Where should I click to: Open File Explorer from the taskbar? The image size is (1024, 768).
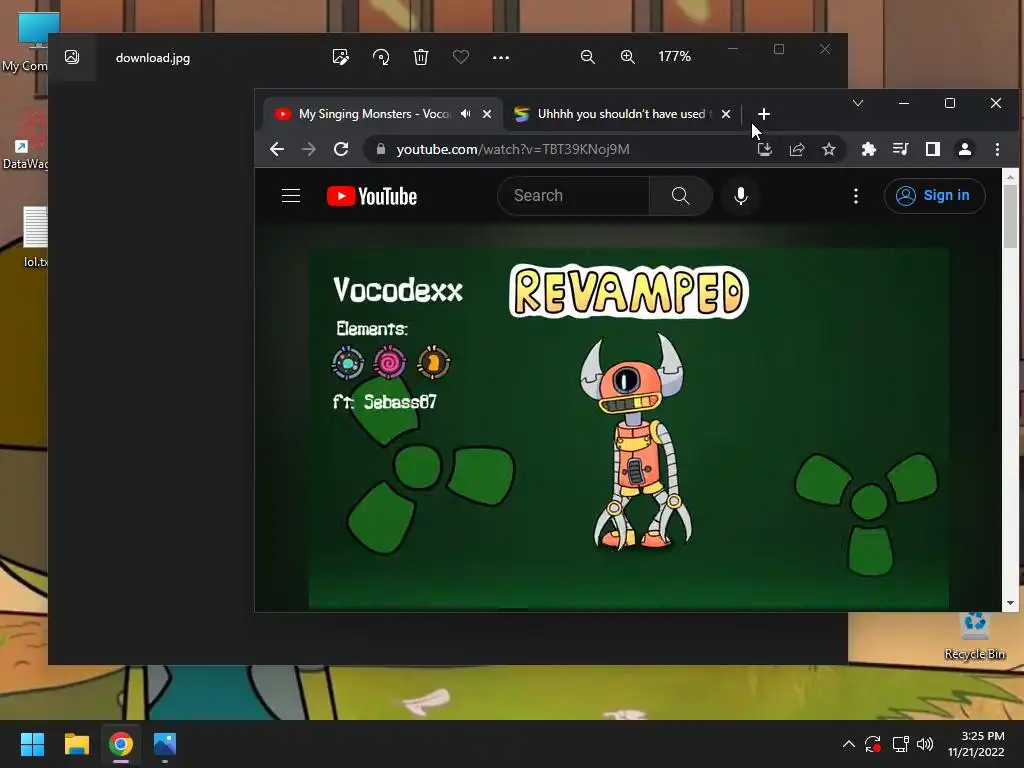76,744
